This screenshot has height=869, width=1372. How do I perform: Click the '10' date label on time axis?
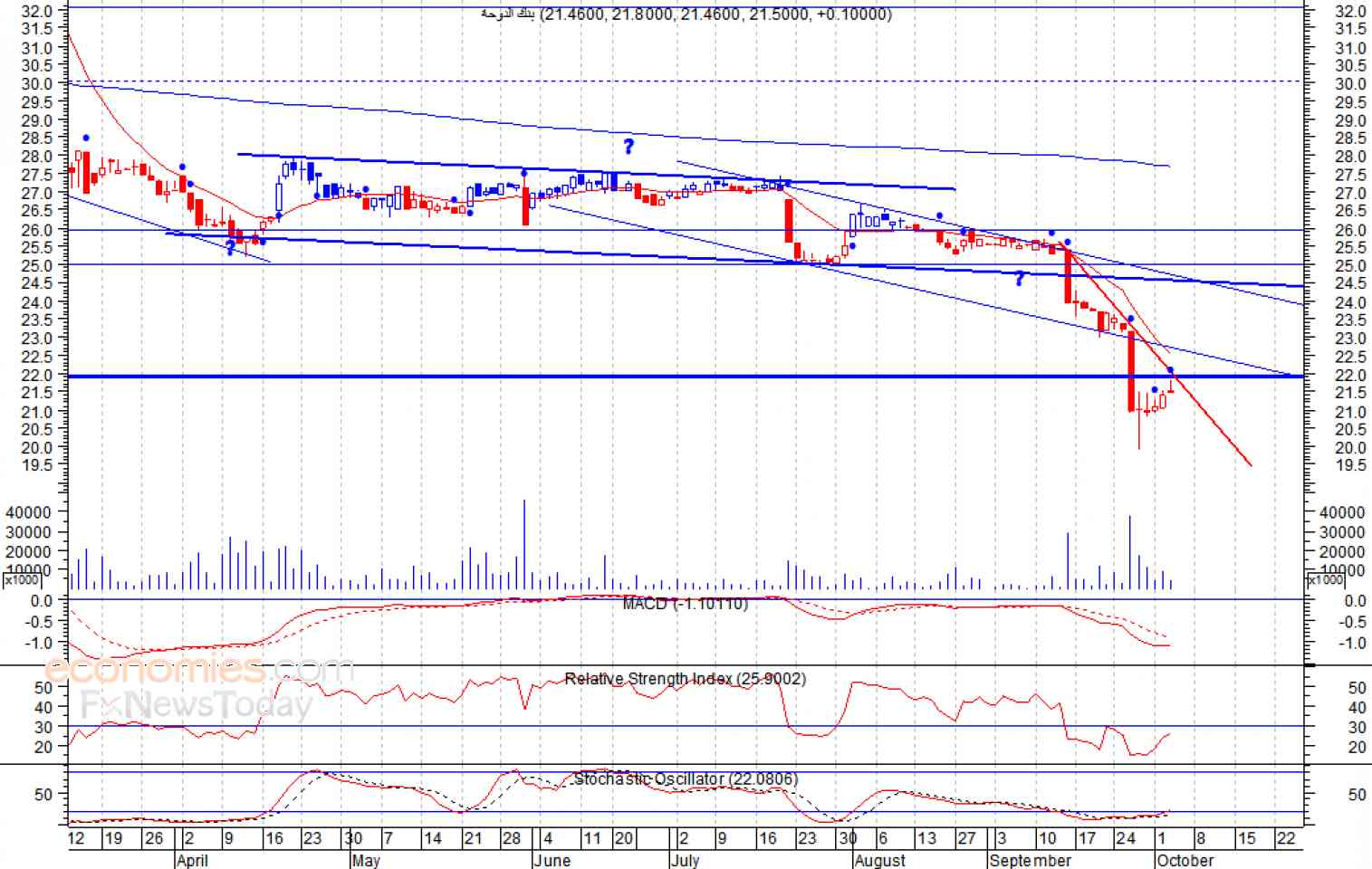(x=1047, y=838)
